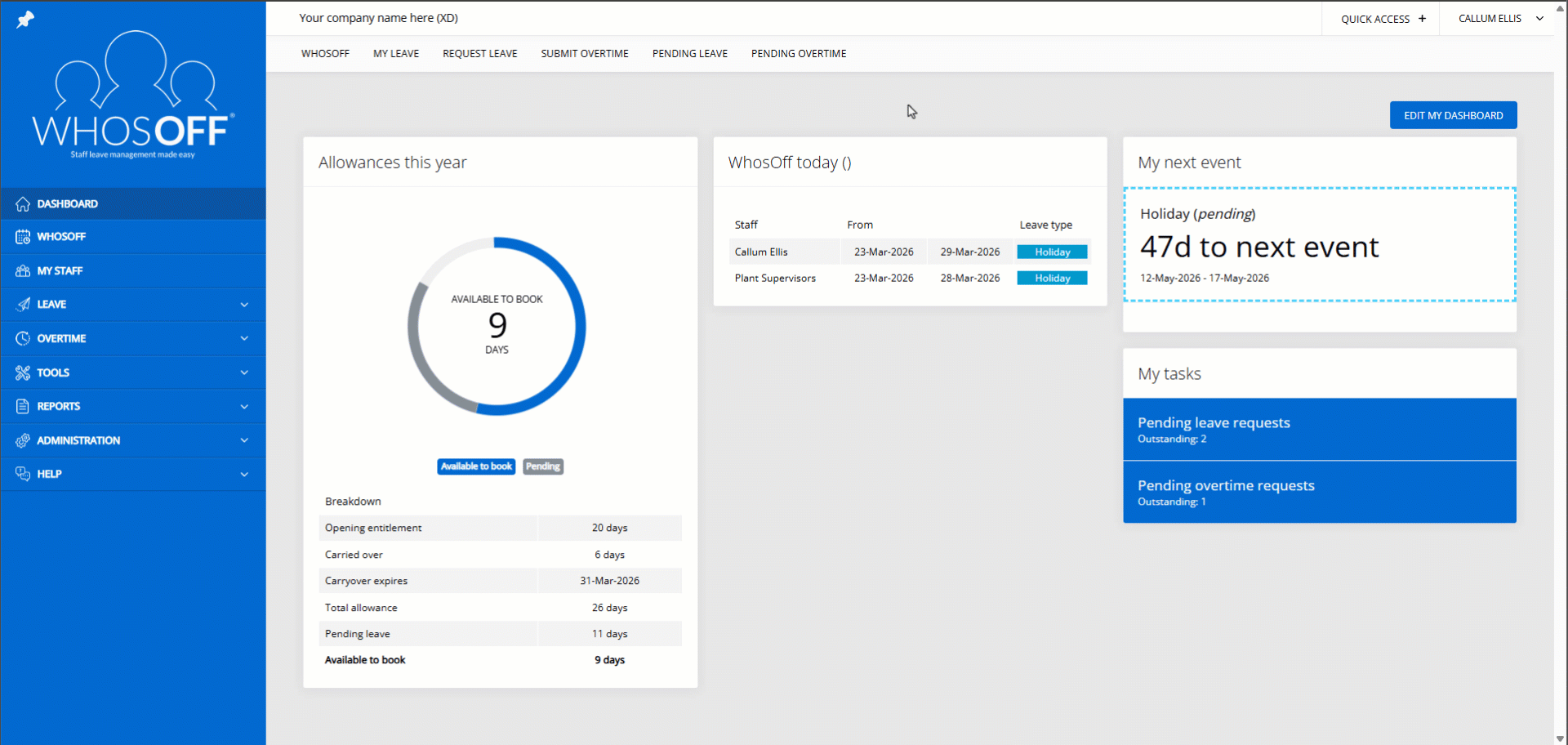Click the Administration gears icon in sidebar
The width and height of the screenshot is (1568, 745).
23,440
